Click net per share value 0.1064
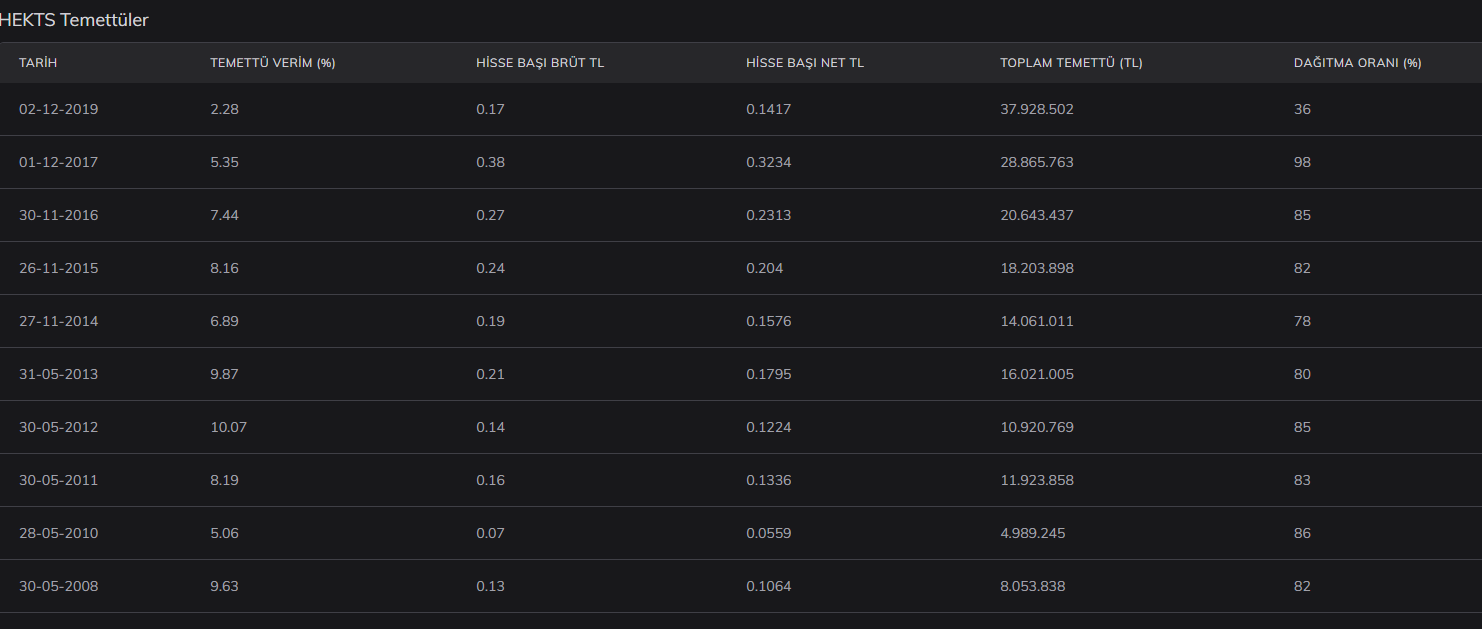The height and width of the screenshot is (629, 1482). [768, 586]
